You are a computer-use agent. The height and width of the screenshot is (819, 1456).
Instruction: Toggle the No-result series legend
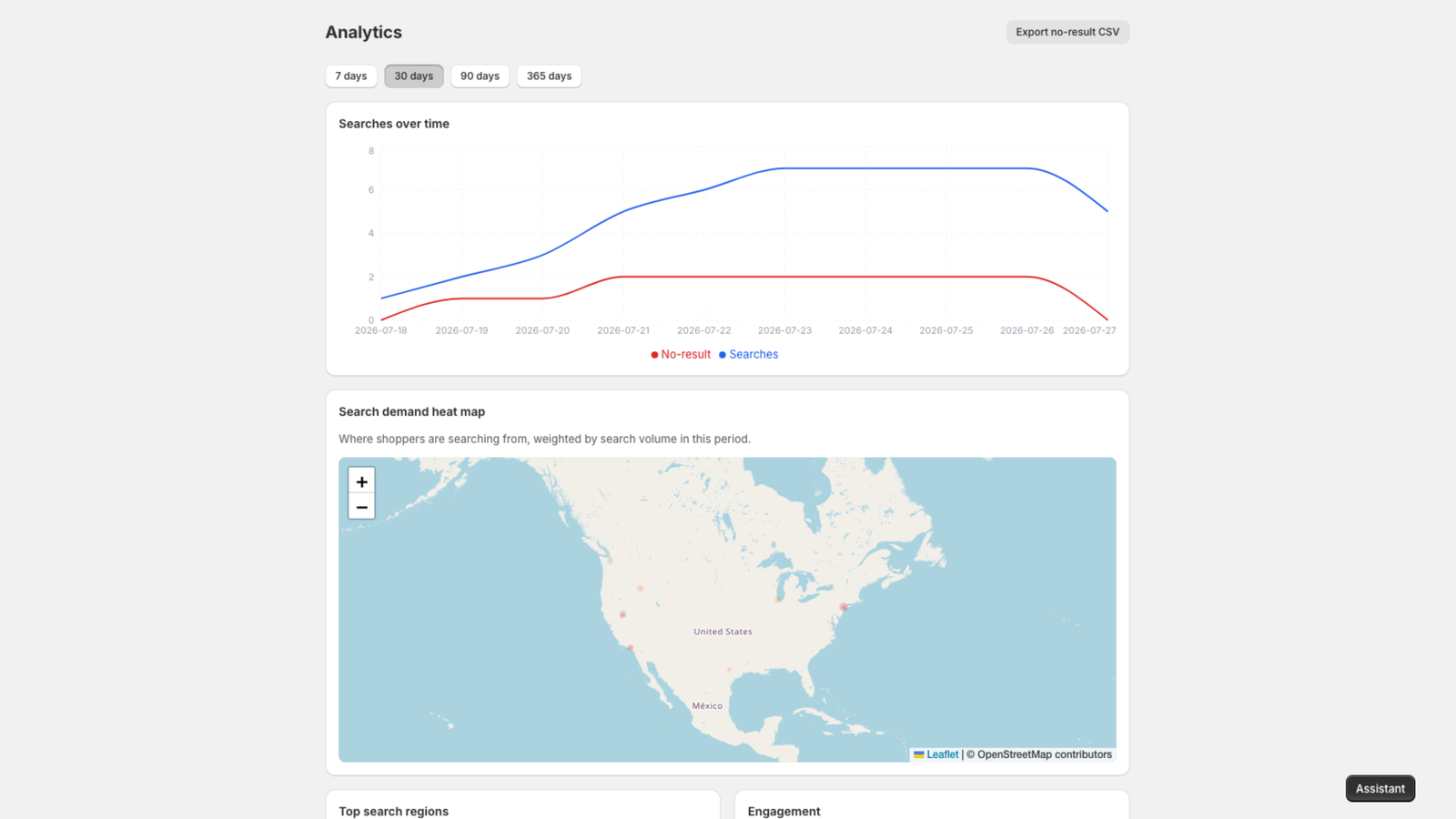681,355
